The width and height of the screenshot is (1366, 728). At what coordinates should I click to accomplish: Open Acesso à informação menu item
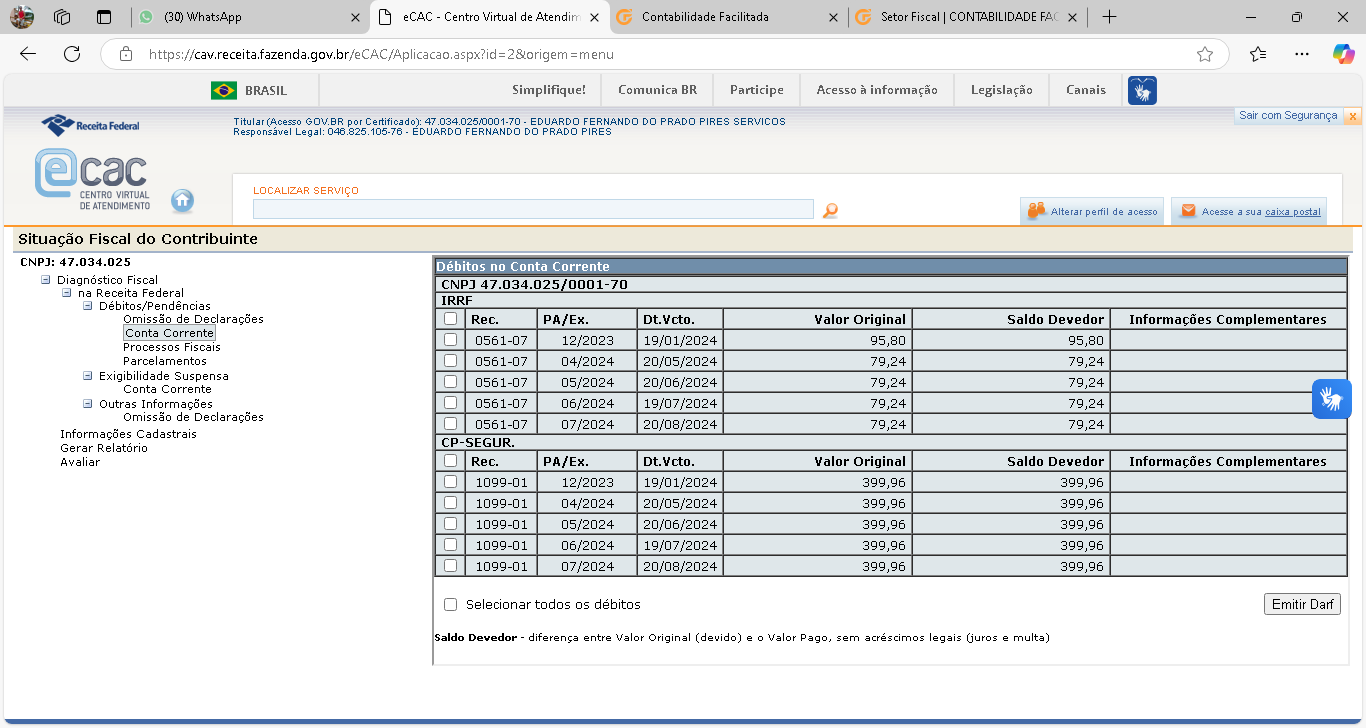click(877, 90)
